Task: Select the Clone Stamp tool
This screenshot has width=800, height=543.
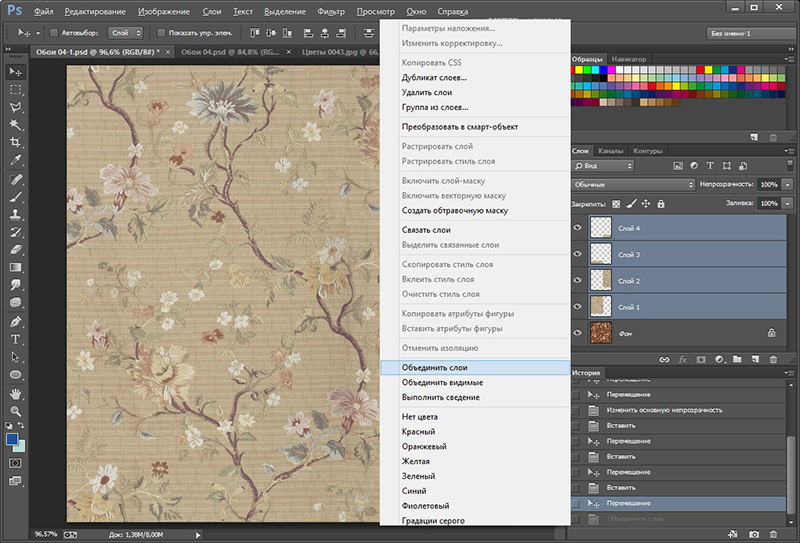Action: (15, 214)
